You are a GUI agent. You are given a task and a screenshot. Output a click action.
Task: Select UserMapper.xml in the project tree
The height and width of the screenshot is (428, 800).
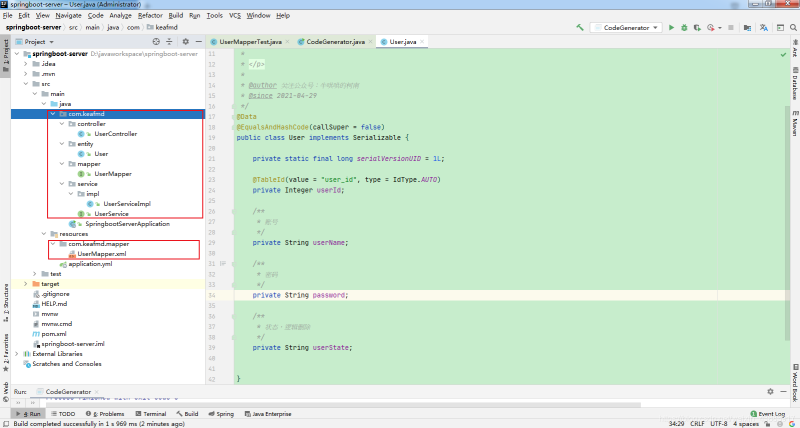tap(102, 253)
